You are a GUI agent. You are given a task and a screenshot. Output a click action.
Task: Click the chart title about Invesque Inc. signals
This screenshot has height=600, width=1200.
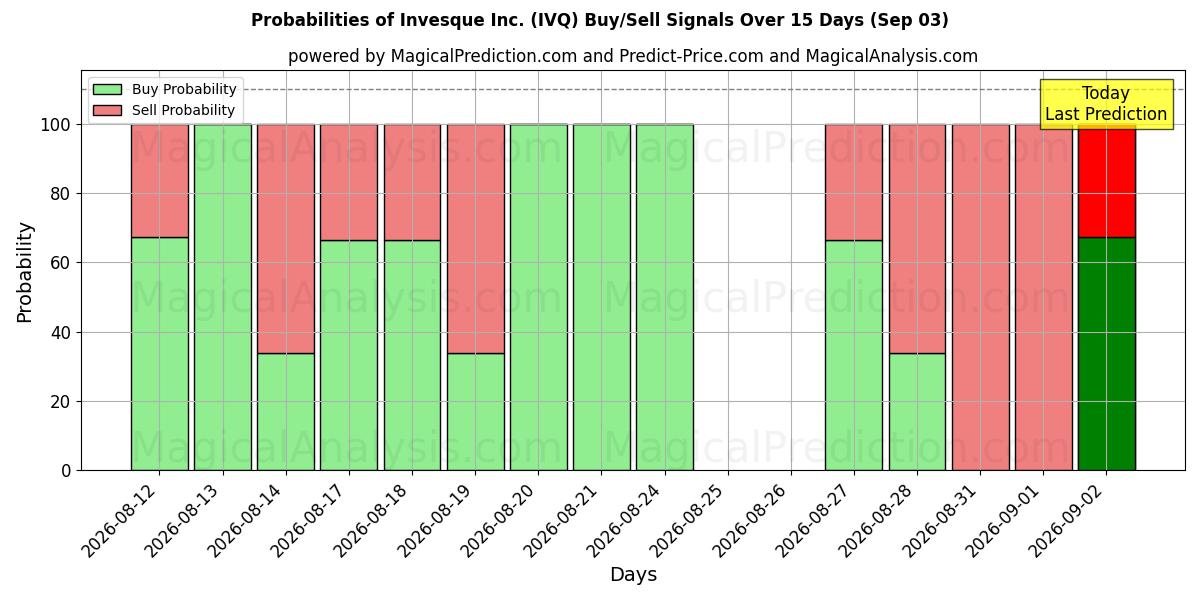[600, 20]
